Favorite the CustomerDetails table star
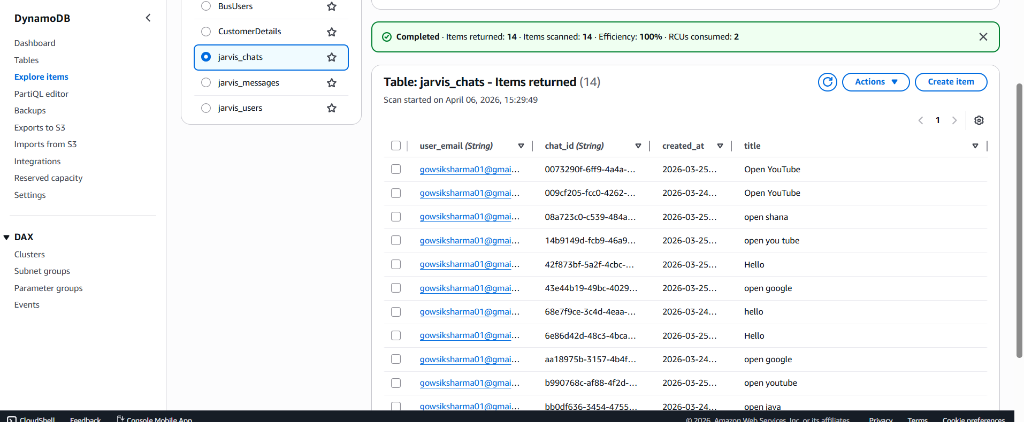1024x422 pixels. (332, 31)
